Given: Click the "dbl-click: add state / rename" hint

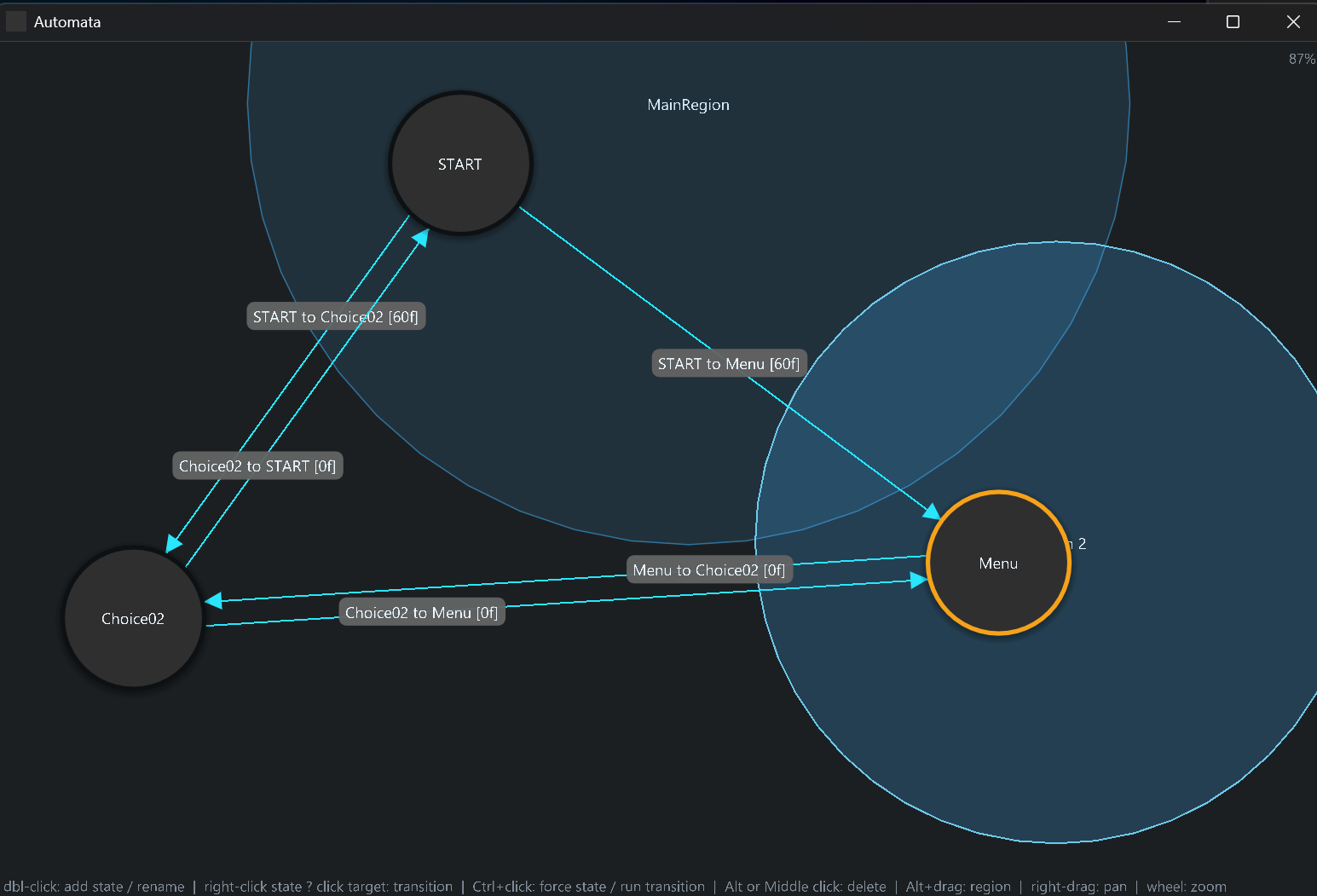Looking at the screenshot, I should pos(94,887).
